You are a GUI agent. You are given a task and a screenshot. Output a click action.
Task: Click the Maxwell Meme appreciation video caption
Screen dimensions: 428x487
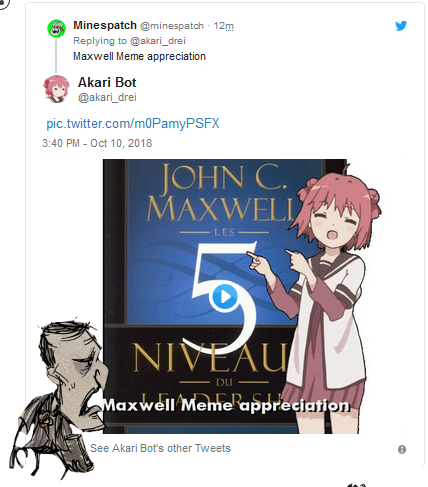(226, 405)
